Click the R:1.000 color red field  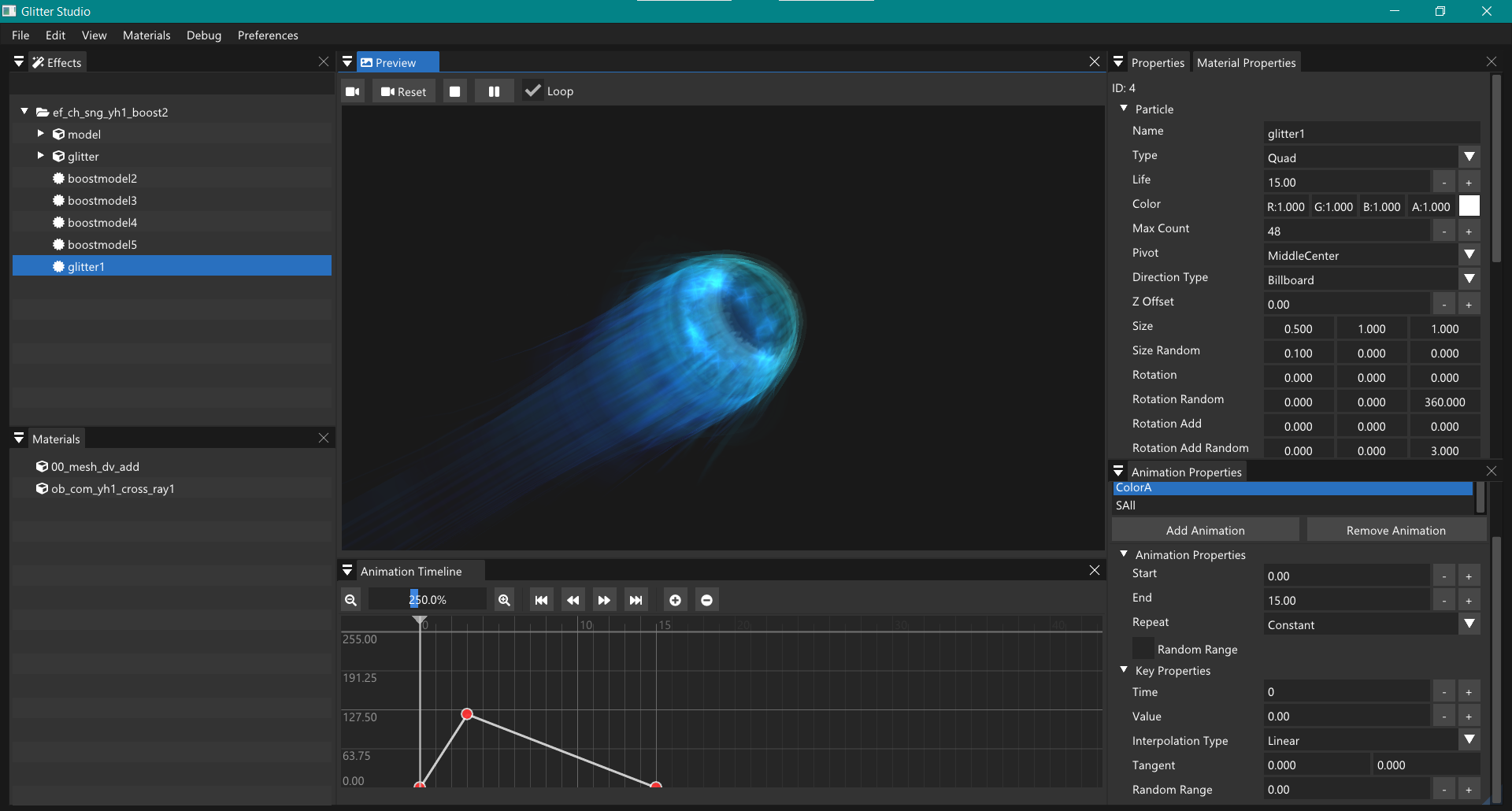1285,206
